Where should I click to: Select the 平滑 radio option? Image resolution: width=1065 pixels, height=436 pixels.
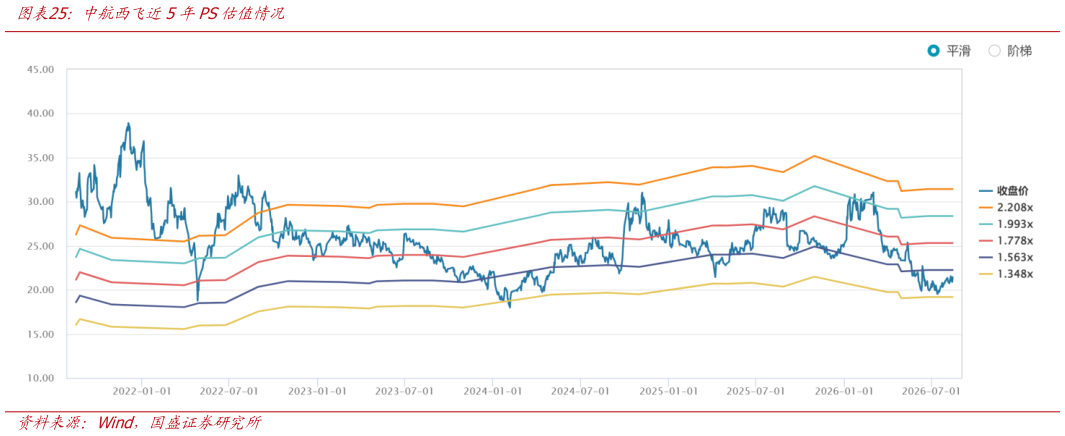click(x=950, y=51)
